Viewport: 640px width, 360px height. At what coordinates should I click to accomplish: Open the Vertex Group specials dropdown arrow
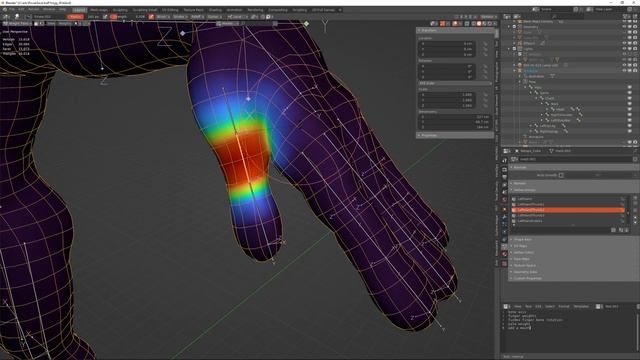click(x=635, y=210)
